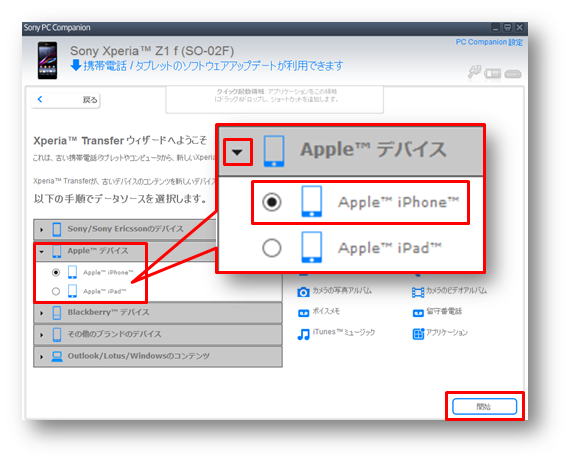Expand Outlook/Lotus/Windows contents section
This screenshot has width=570, height=462.
41,357
